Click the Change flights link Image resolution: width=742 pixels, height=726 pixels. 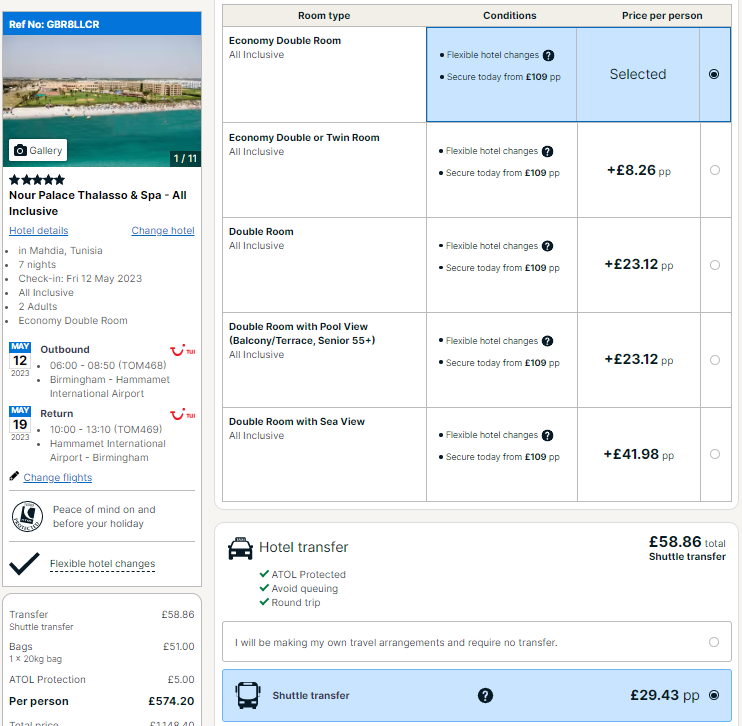click(58, 478)
